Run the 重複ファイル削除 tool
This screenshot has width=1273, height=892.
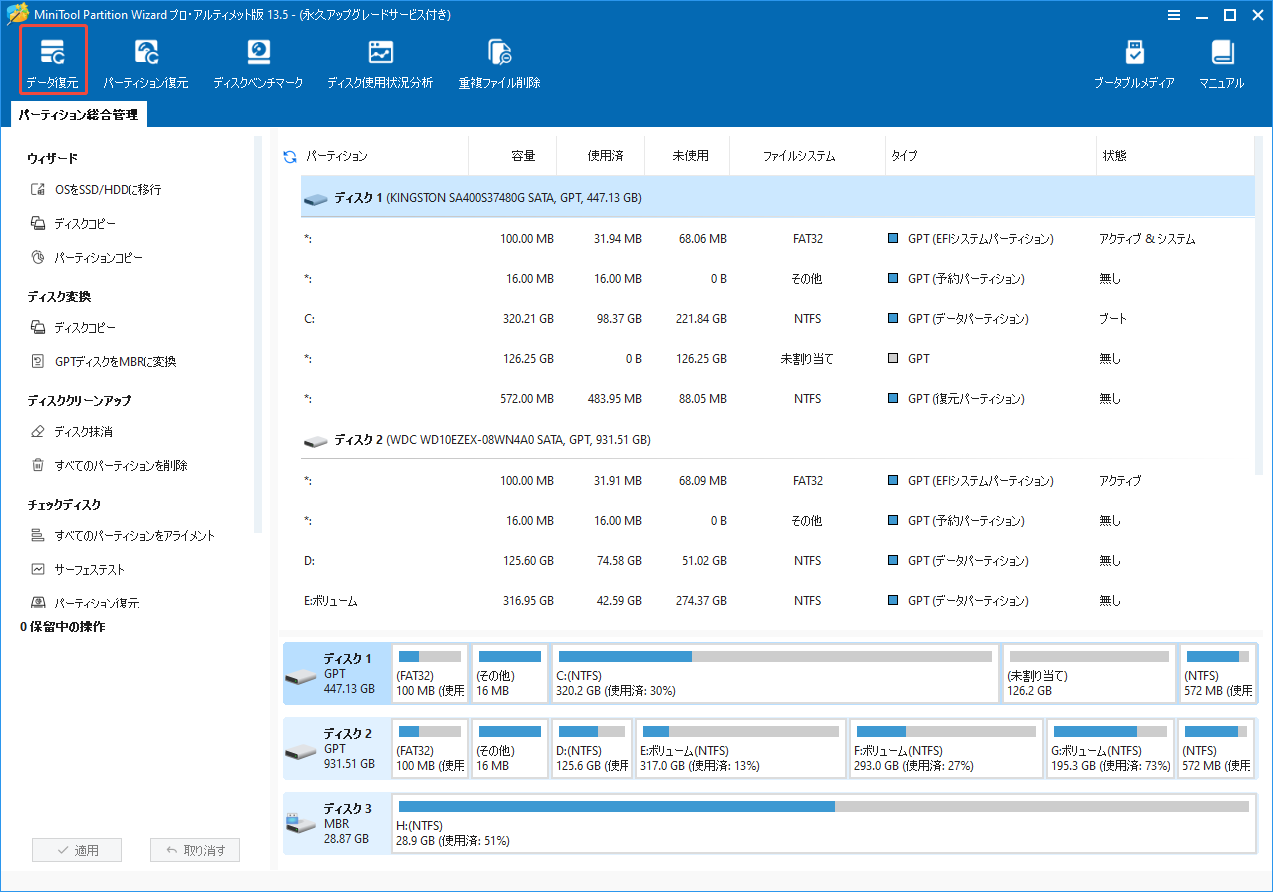[x=498, y=60]
